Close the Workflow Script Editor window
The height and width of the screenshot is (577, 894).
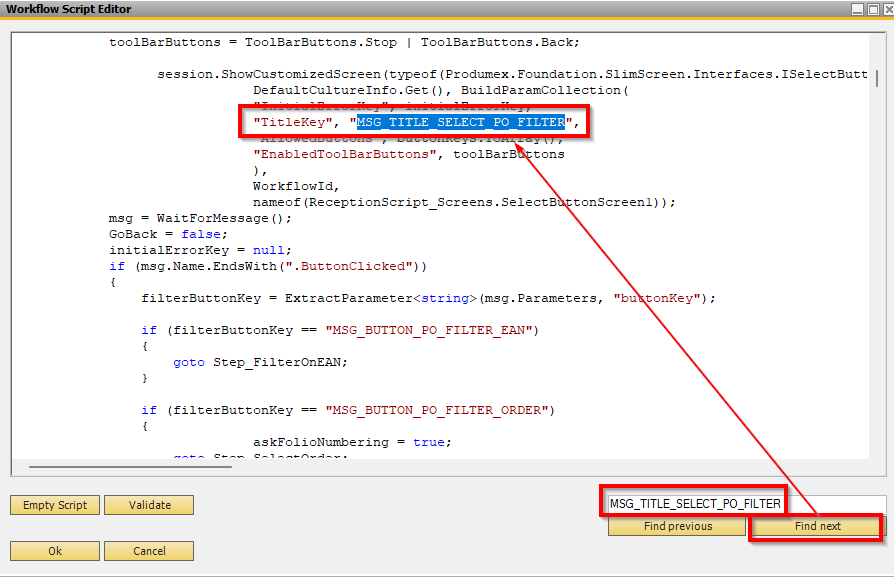(x=888, y=9)
